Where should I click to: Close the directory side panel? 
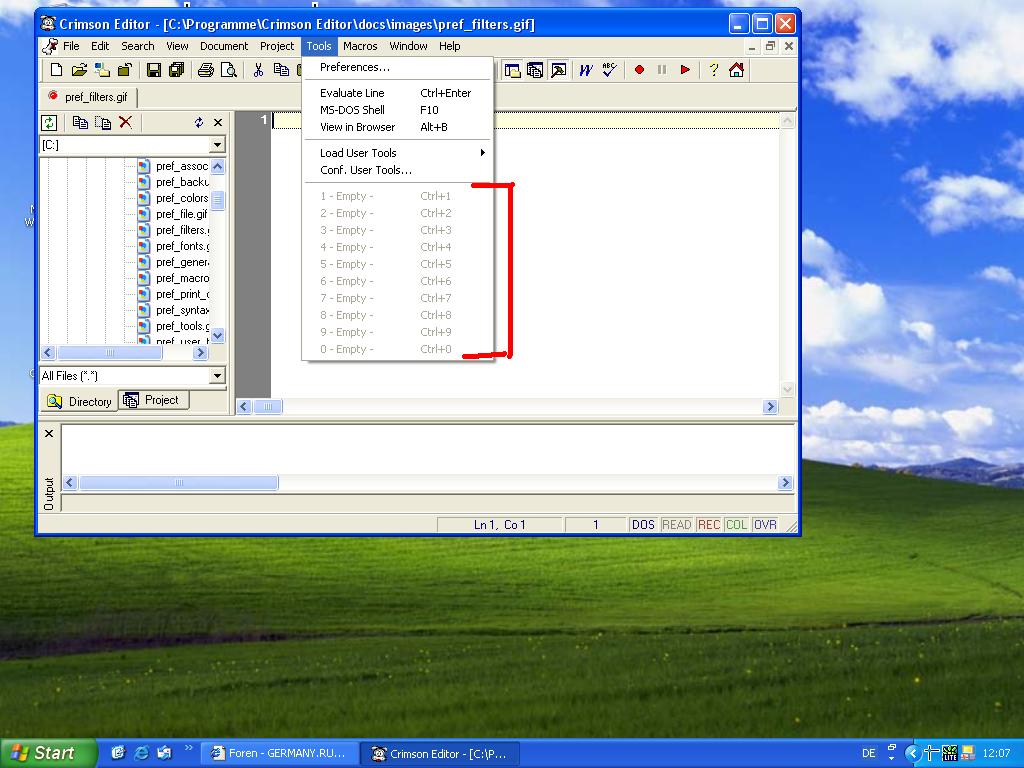[x=218, y=122]
